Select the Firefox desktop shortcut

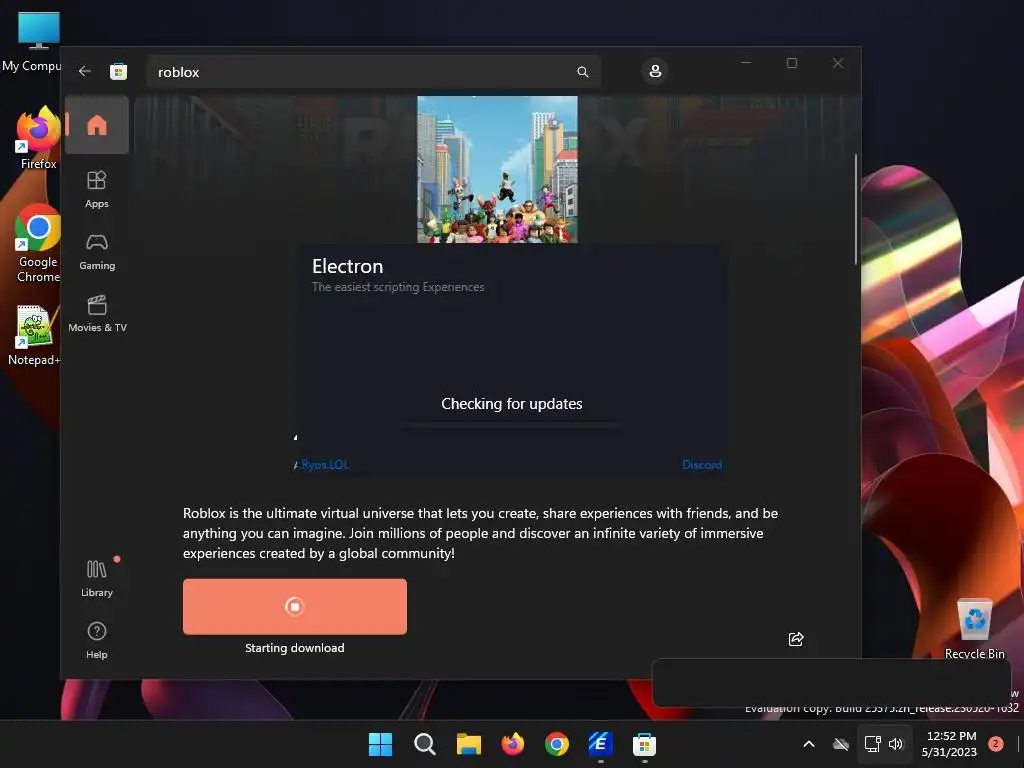38,138
